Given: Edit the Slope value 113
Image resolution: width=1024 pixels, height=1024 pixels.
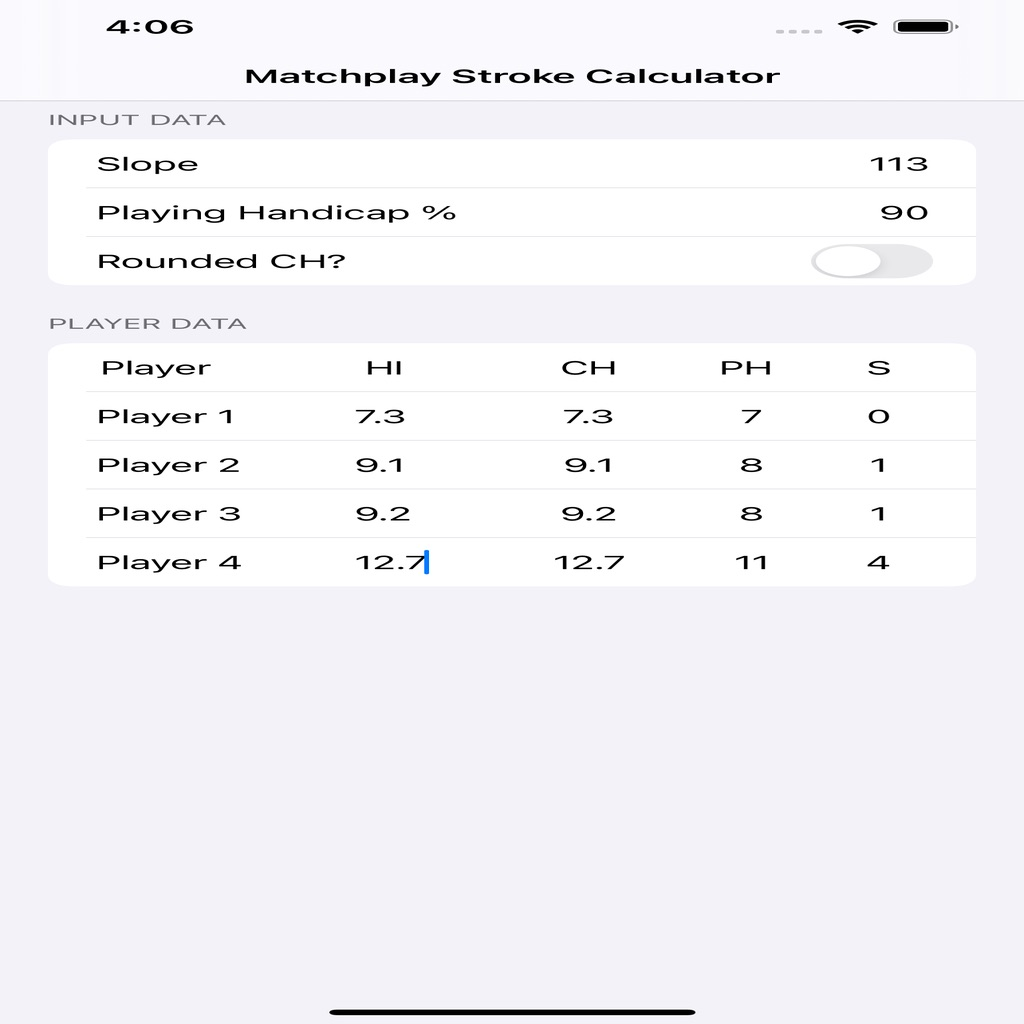Looking at the screenshot, I should pos(899,164).
